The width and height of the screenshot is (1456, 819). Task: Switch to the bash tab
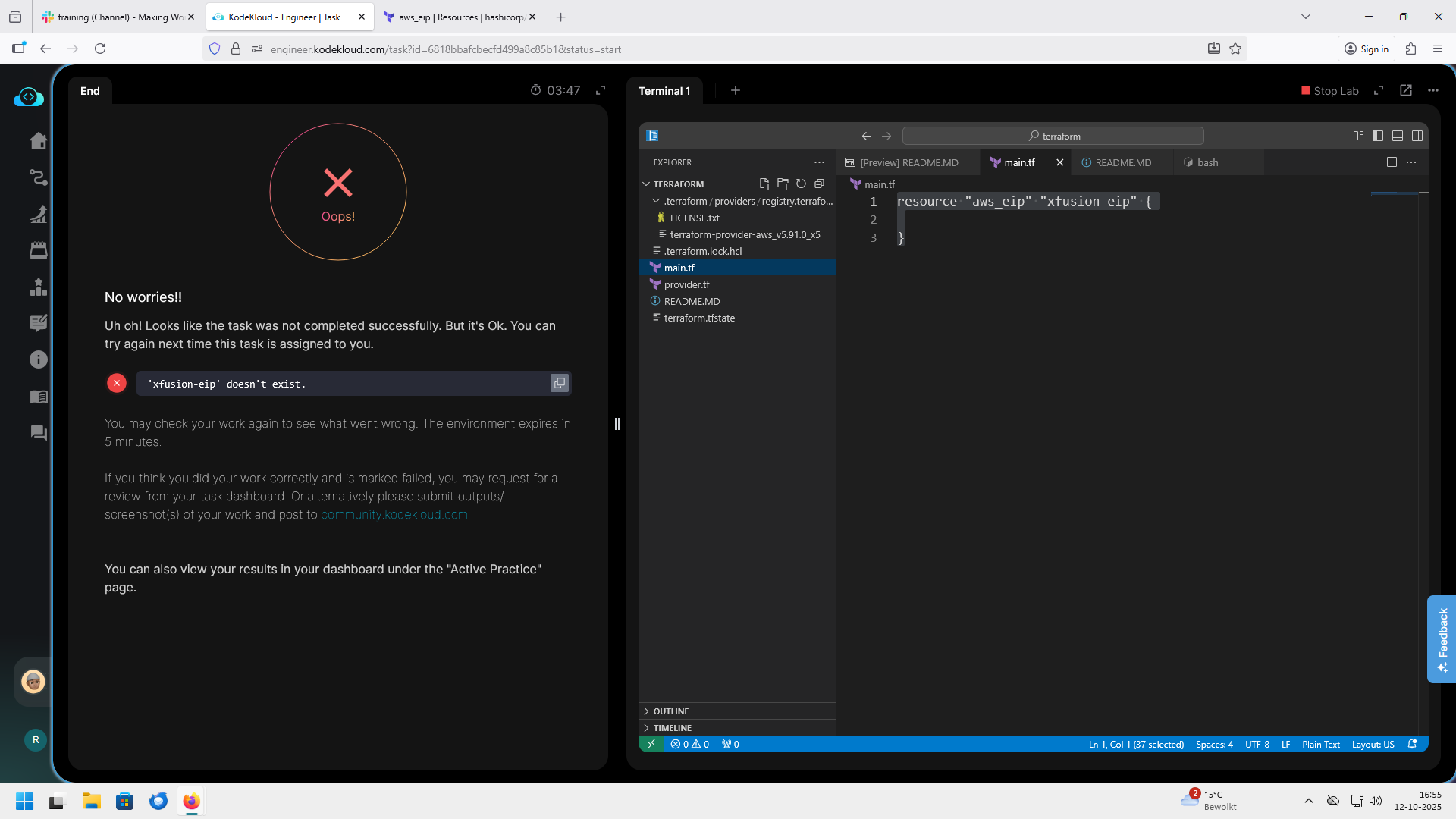tap(1207, 162)
